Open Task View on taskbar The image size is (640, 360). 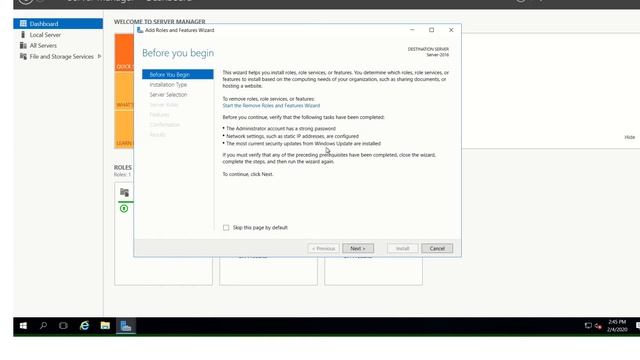click(x=63, y=326)
